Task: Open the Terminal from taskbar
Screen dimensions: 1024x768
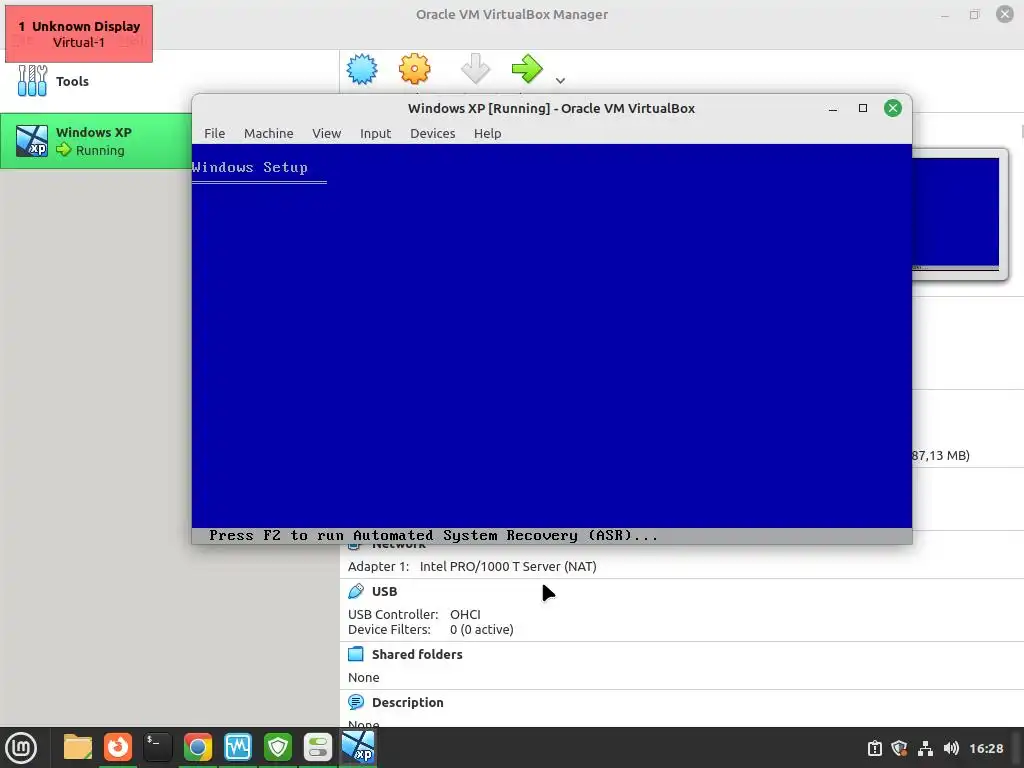Action: pos(158,748)
